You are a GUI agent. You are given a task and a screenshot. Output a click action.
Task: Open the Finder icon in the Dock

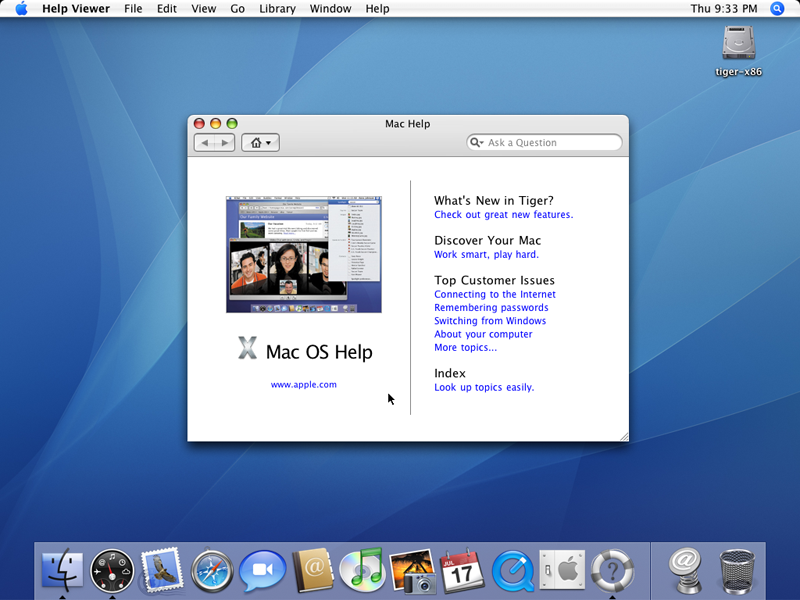coord(62,571)
